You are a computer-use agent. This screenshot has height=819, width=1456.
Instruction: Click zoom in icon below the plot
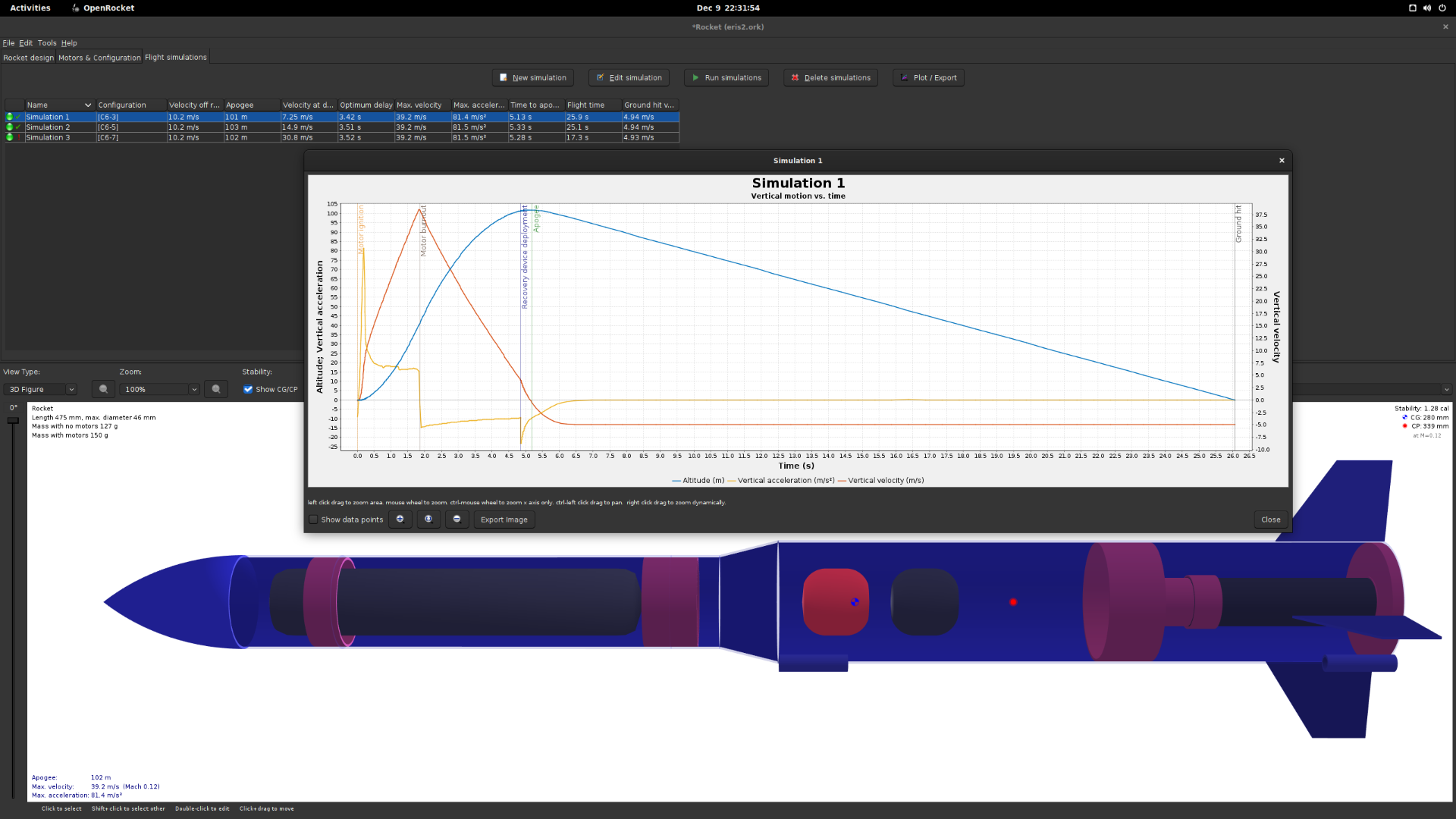(400, 519)
